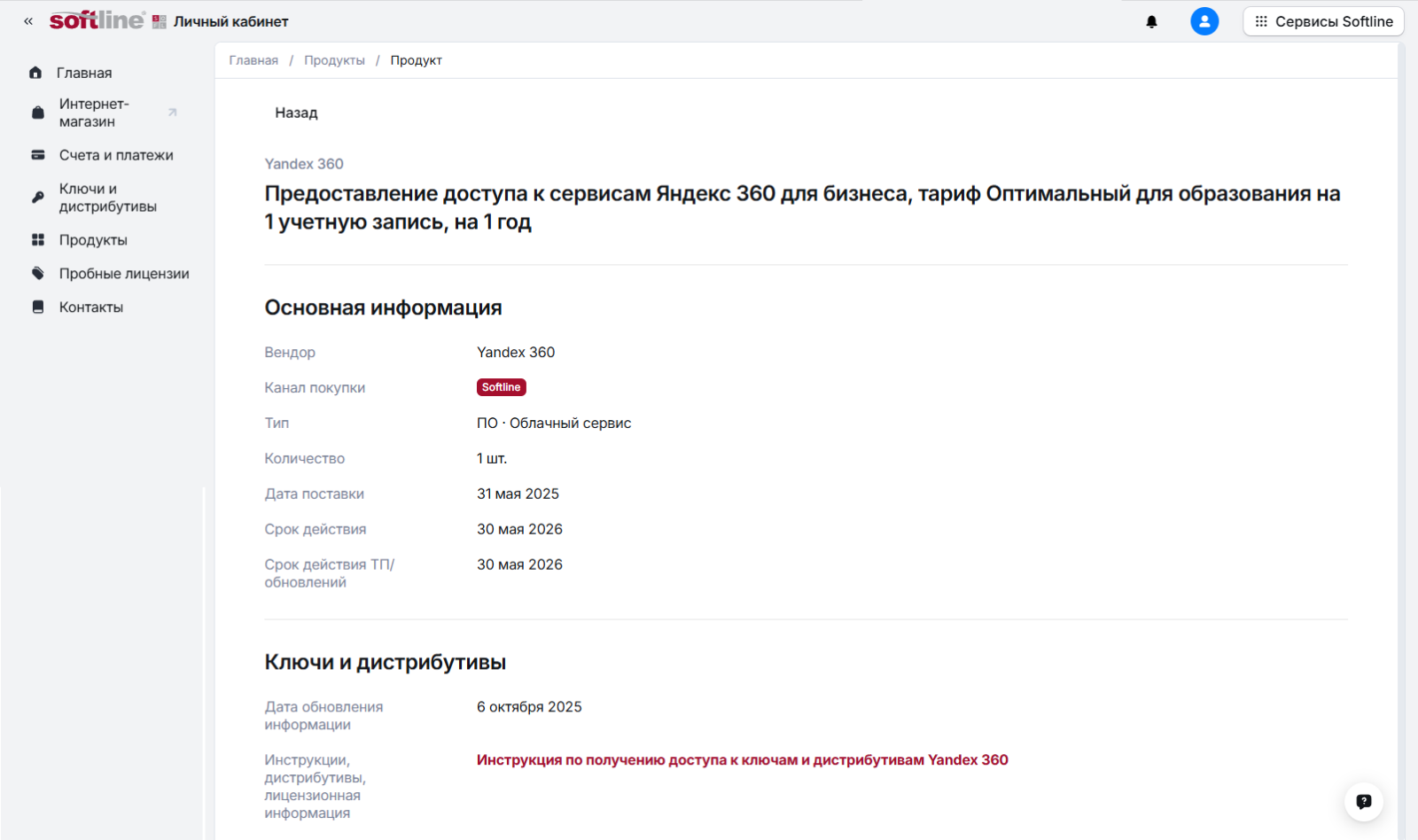
Task: Click the home icon beside Главная
Action: point(35,73)
